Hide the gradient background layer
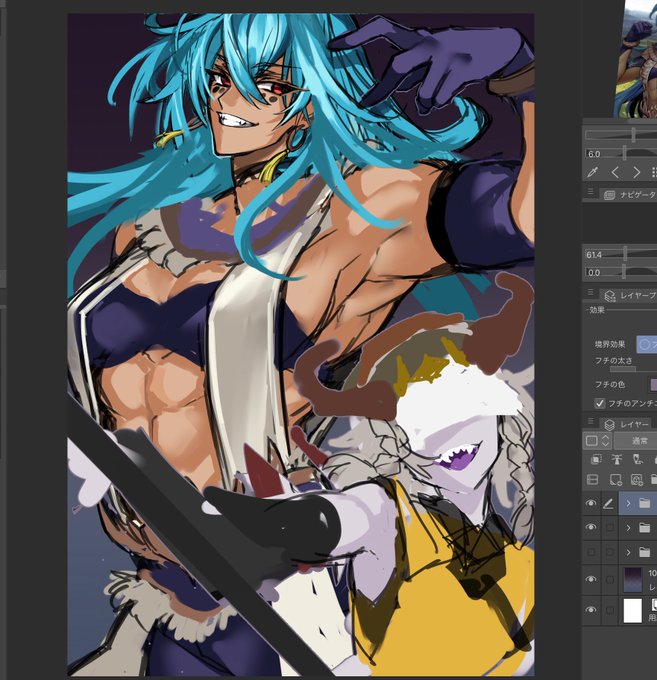This screenshot has width=657, height=680. (x=591, y=579)
